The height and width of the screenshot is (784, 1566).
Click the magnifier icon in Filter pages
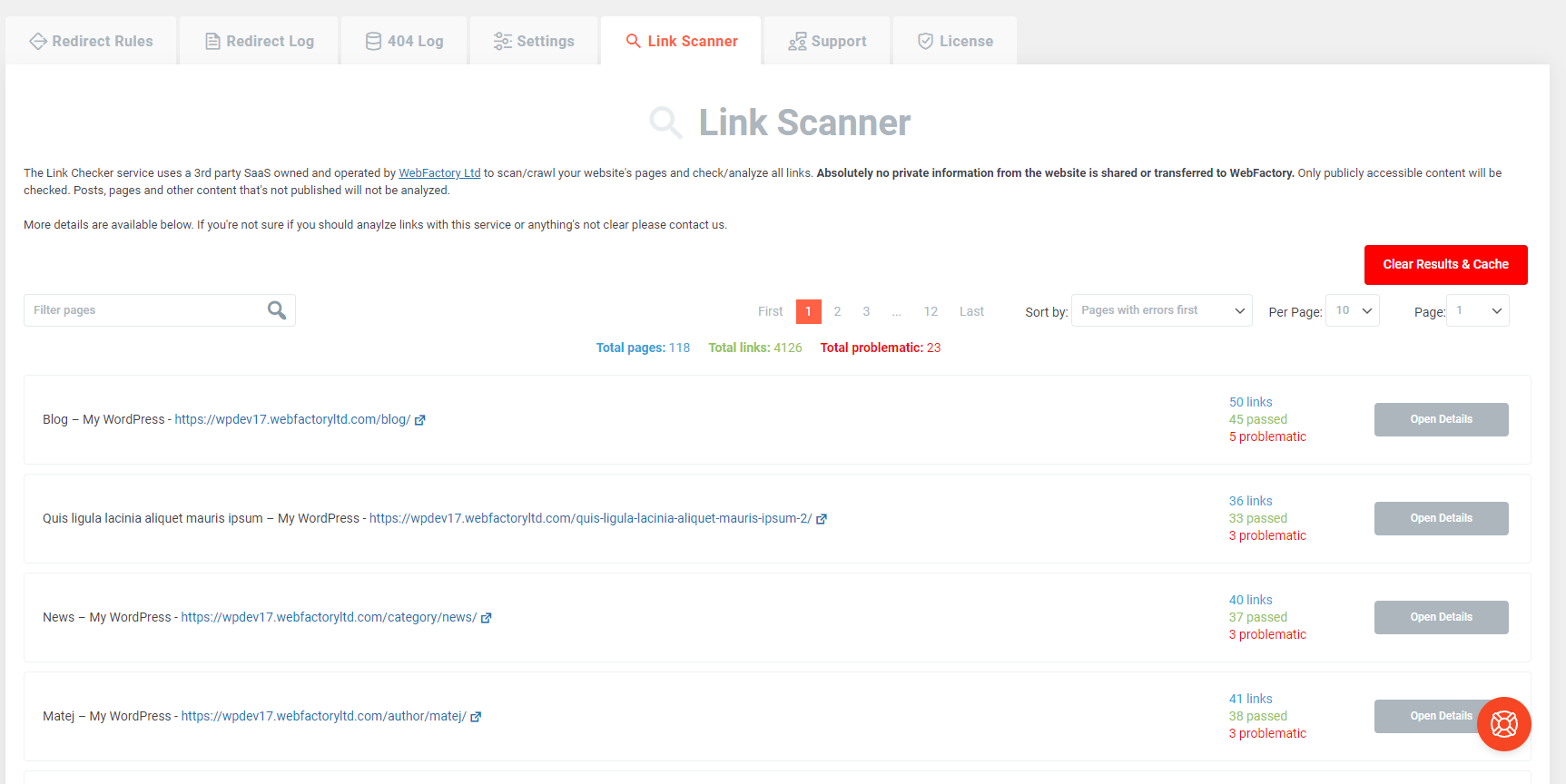pyautogui.click(x=277, y=310)
